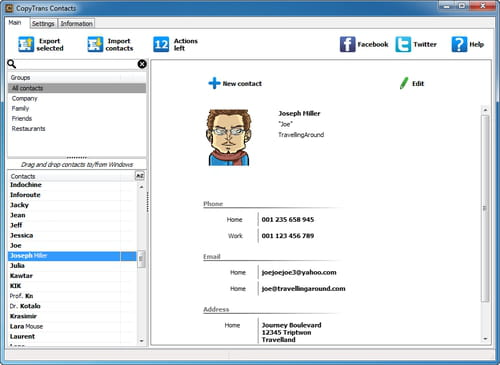Viewport: 500px width, 365px height.
Task: Select contact Joe in the list
Action: [x=72, y=245]
